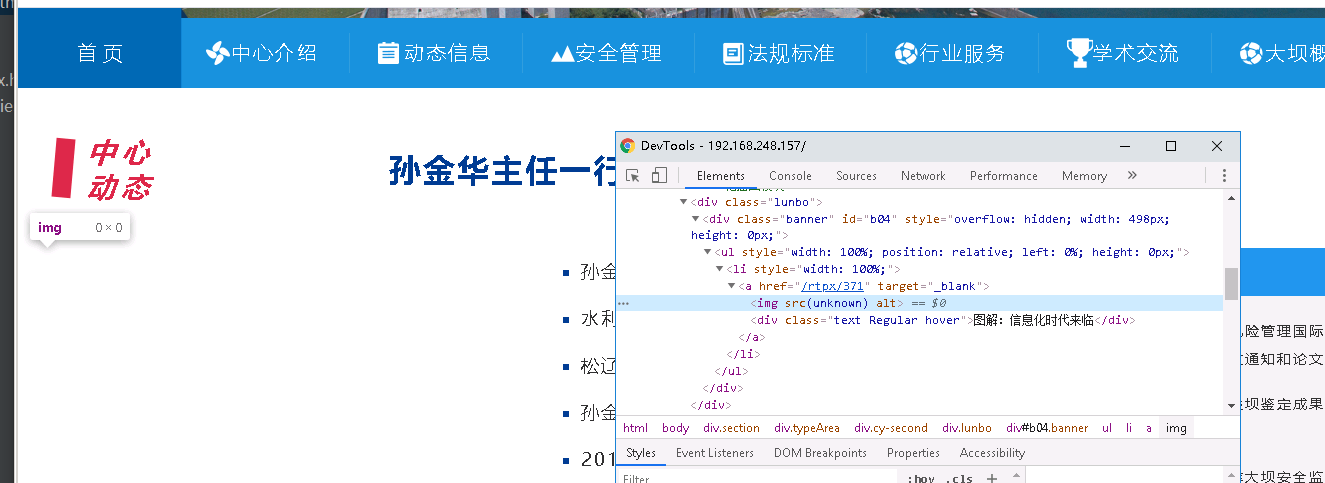
Task: Show more DevTools tabs via double chevron
Action: coord(1132,176)
